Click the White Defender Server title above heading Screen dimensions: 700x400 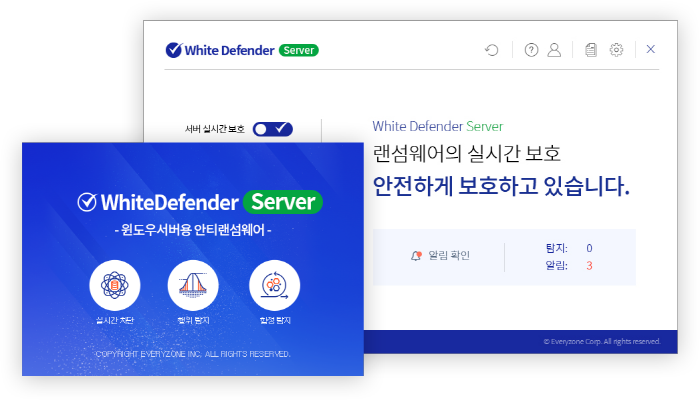tap(438, 126)
